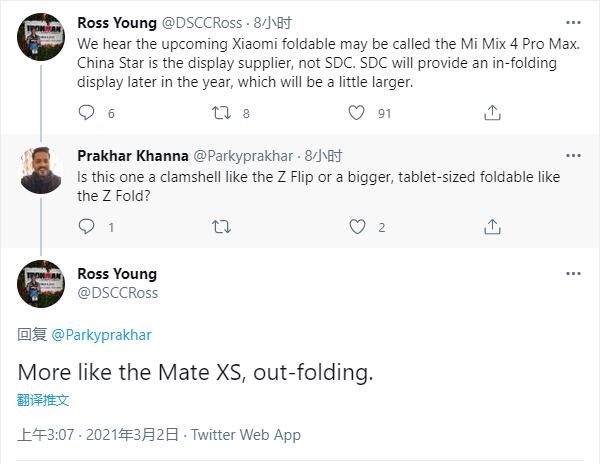Image resolution: width=601 pixels, height=464 pixels.
Task: Click the 翻译推文 translate tweet link
Action: [x=43, y=399]
